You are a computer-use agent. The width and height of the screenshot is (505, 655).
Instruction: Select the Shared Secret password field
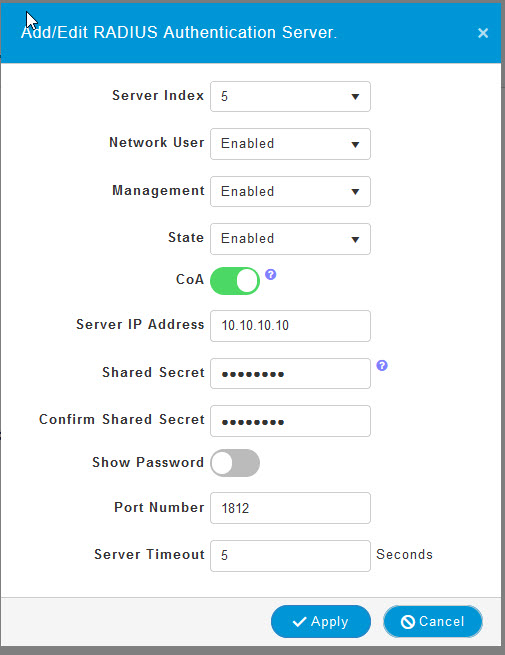[290, 373]
